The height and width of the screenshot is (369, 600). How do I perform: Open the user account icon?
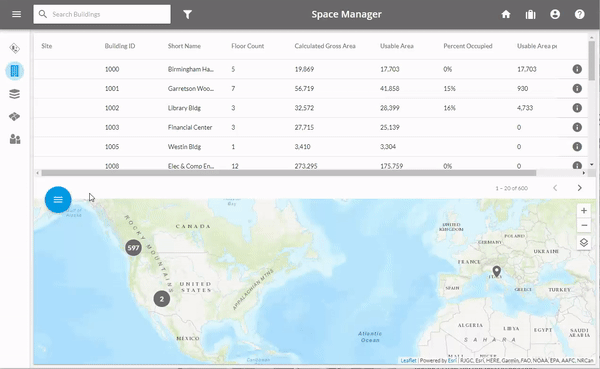pyautogui.click(x=555, y=14)
